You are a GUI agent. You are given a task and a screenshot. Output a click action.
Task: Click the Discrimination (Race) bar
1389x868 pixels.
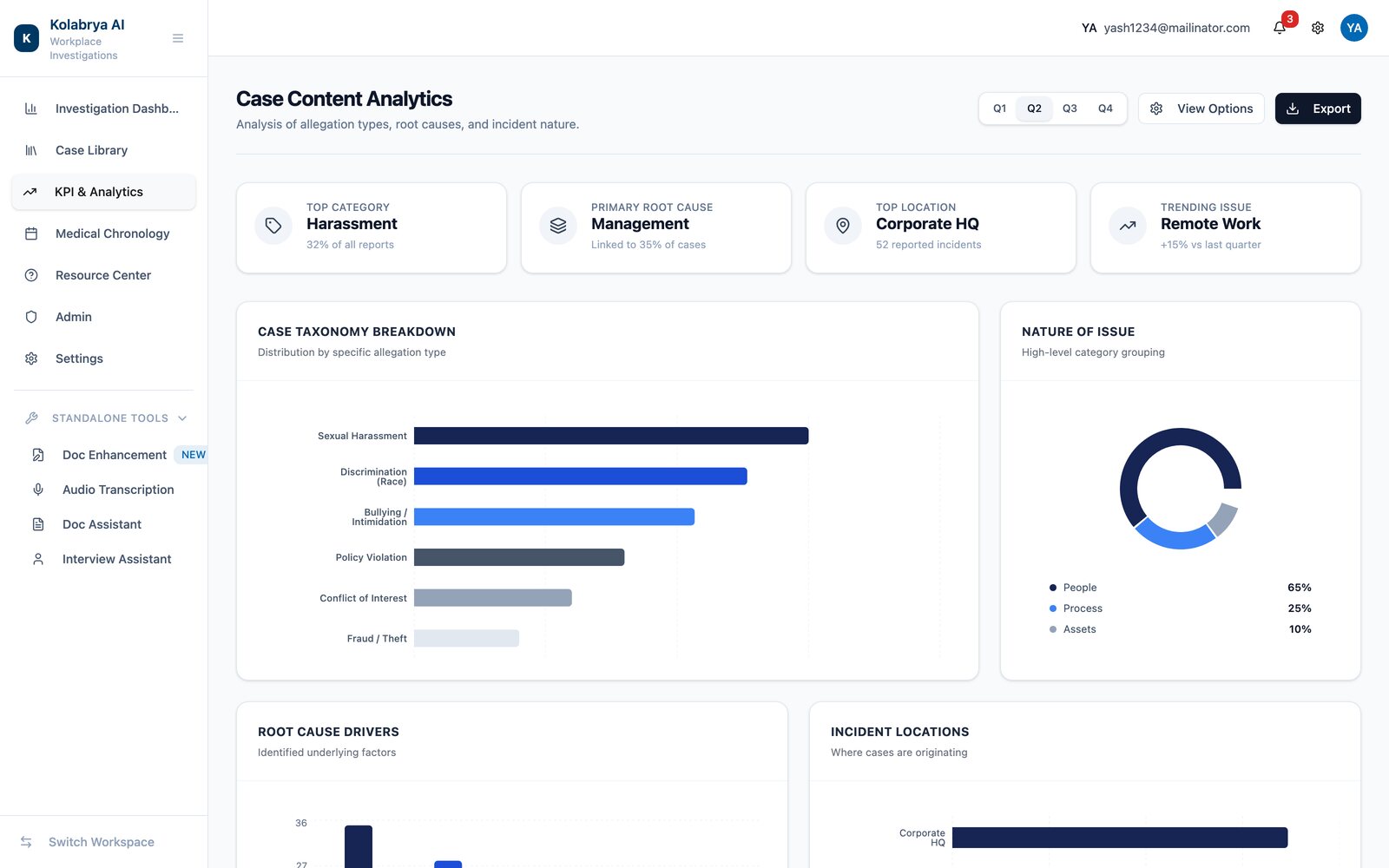click(x=581, y=477)
